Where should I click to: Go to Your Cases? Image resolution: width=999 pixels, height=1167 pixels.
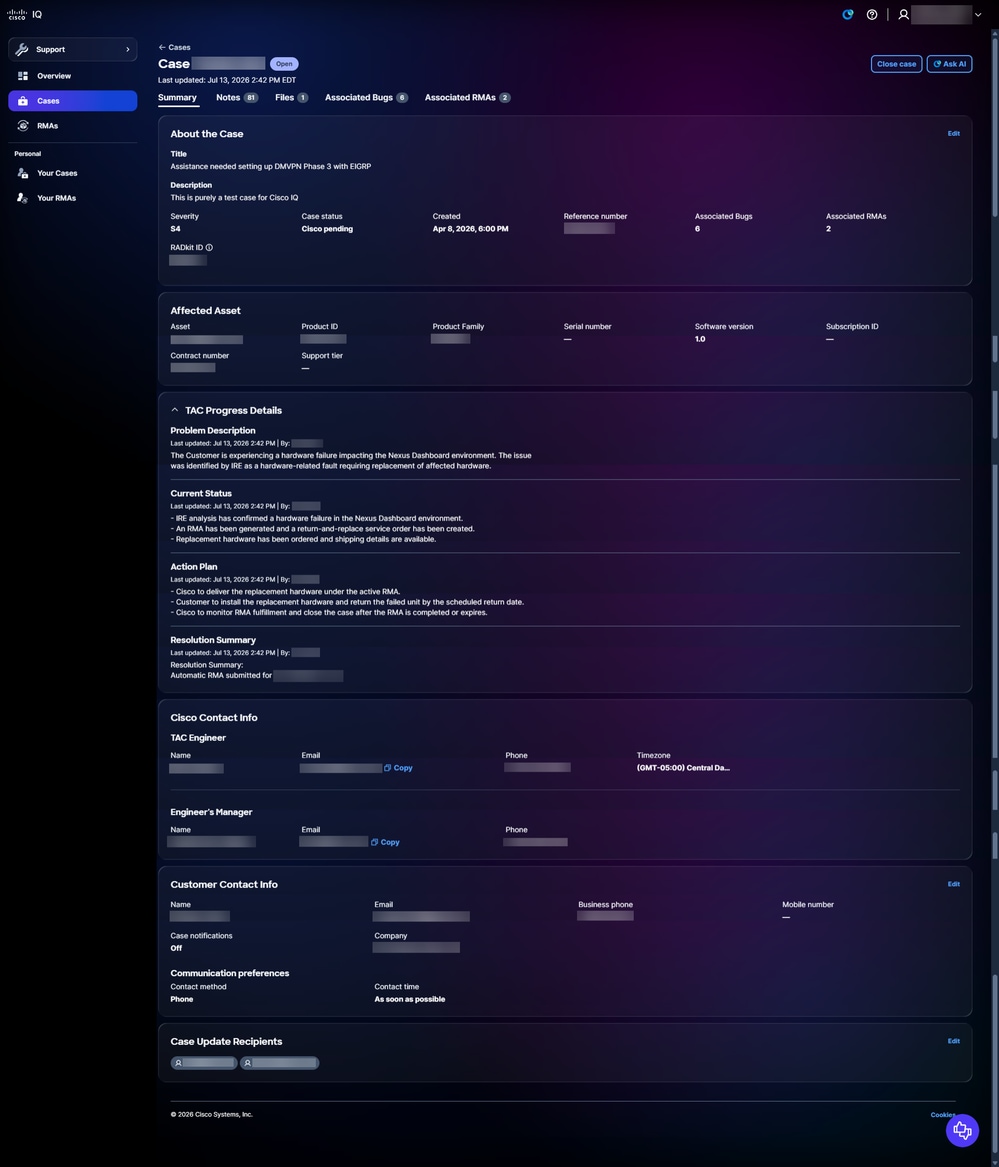72,173
